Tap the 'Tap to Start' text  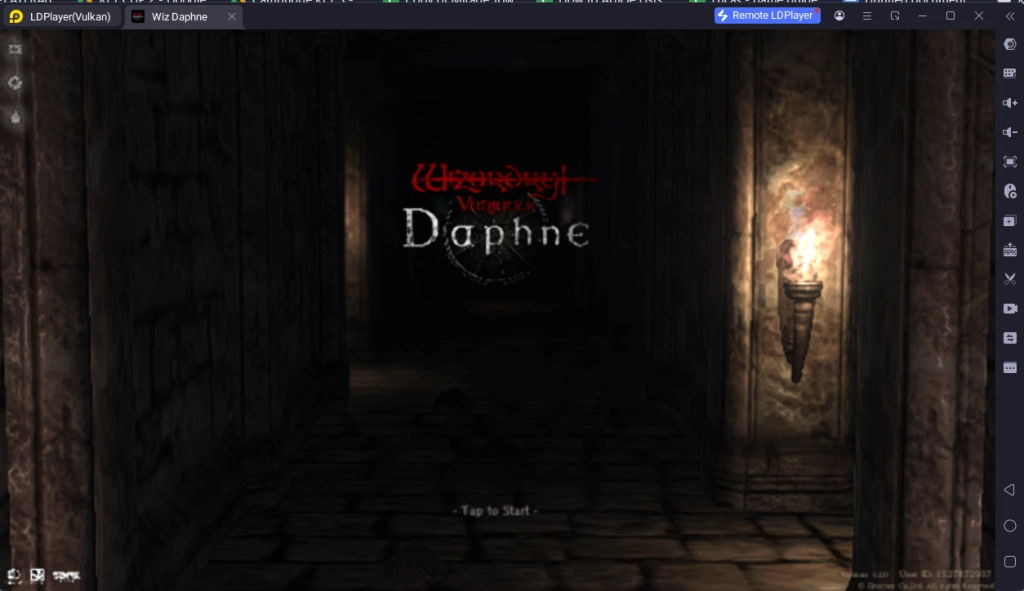tap(495, 511)
